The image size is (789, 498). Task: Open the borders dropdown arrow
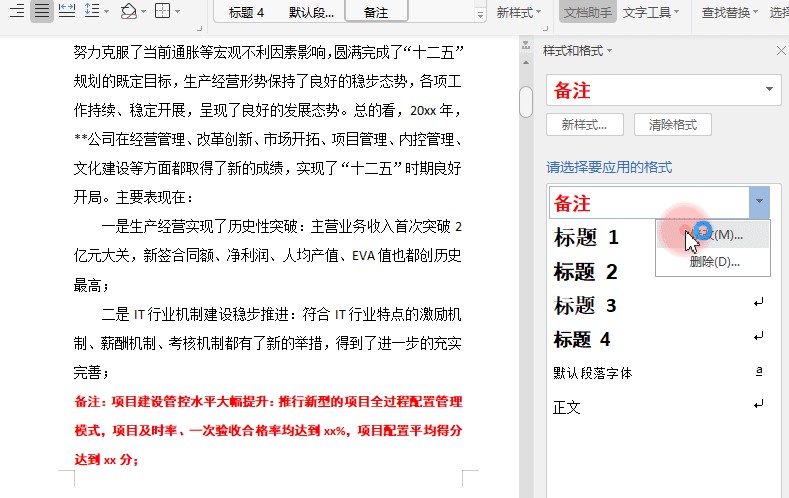[177, 11]
